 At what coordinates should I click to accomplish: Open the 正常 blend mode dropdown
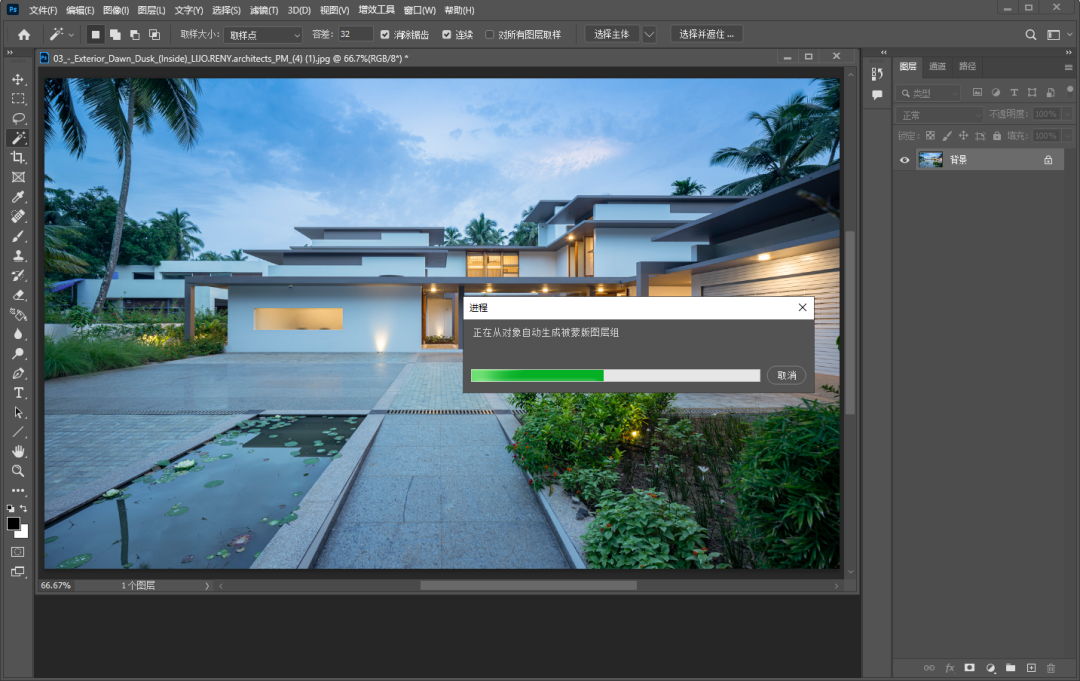940,115
